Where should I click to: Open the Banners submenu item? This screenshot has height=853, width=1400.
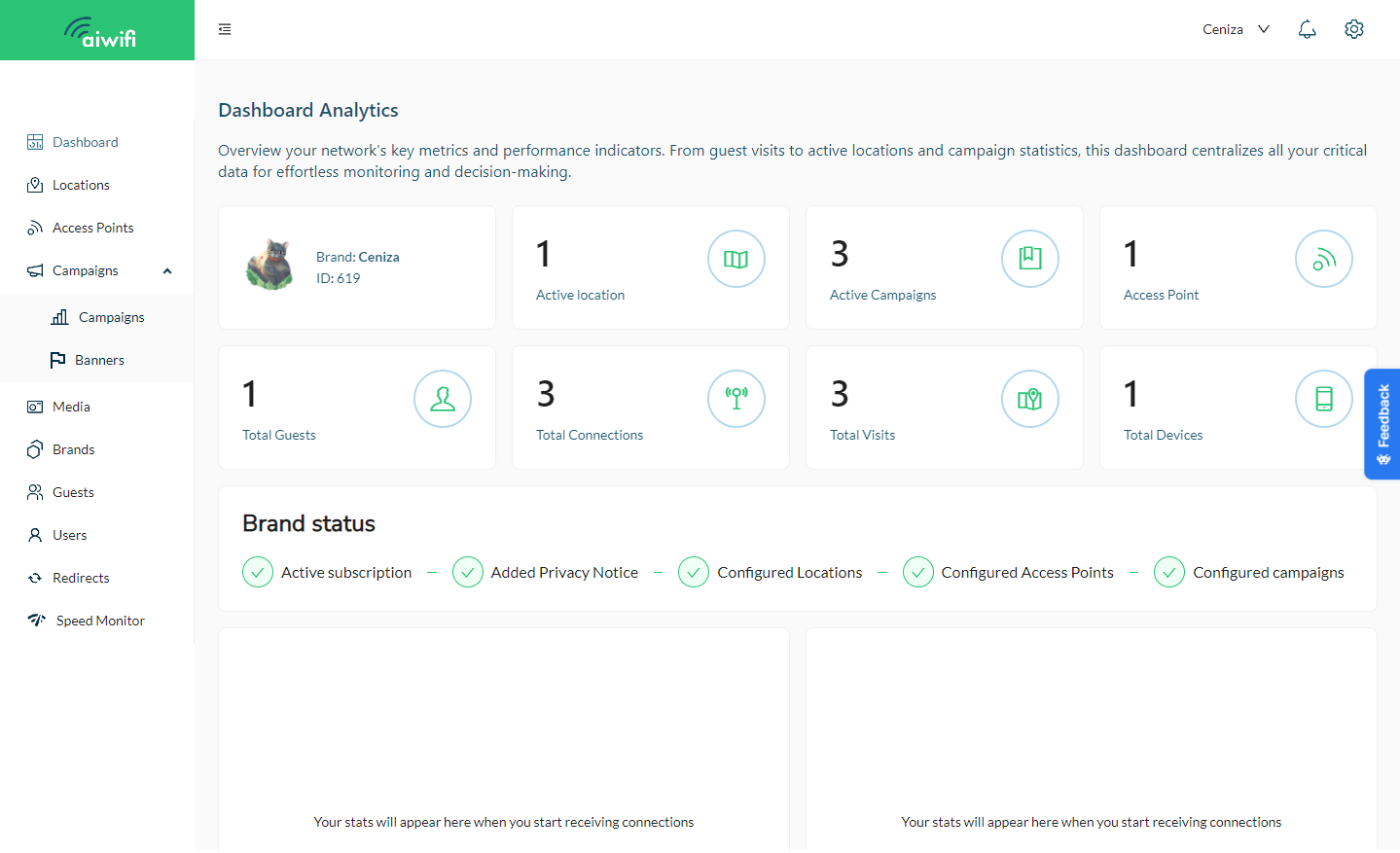[99, 360]
